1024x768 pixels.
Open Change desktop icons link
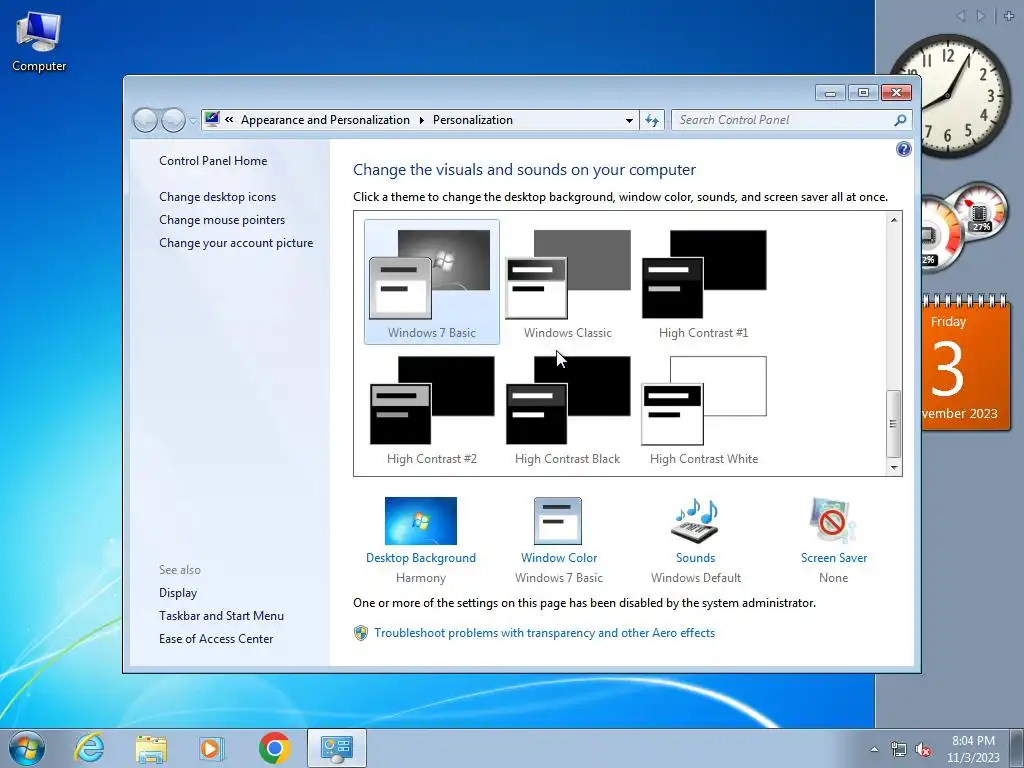pyautogui.click(x=217, y=197)
